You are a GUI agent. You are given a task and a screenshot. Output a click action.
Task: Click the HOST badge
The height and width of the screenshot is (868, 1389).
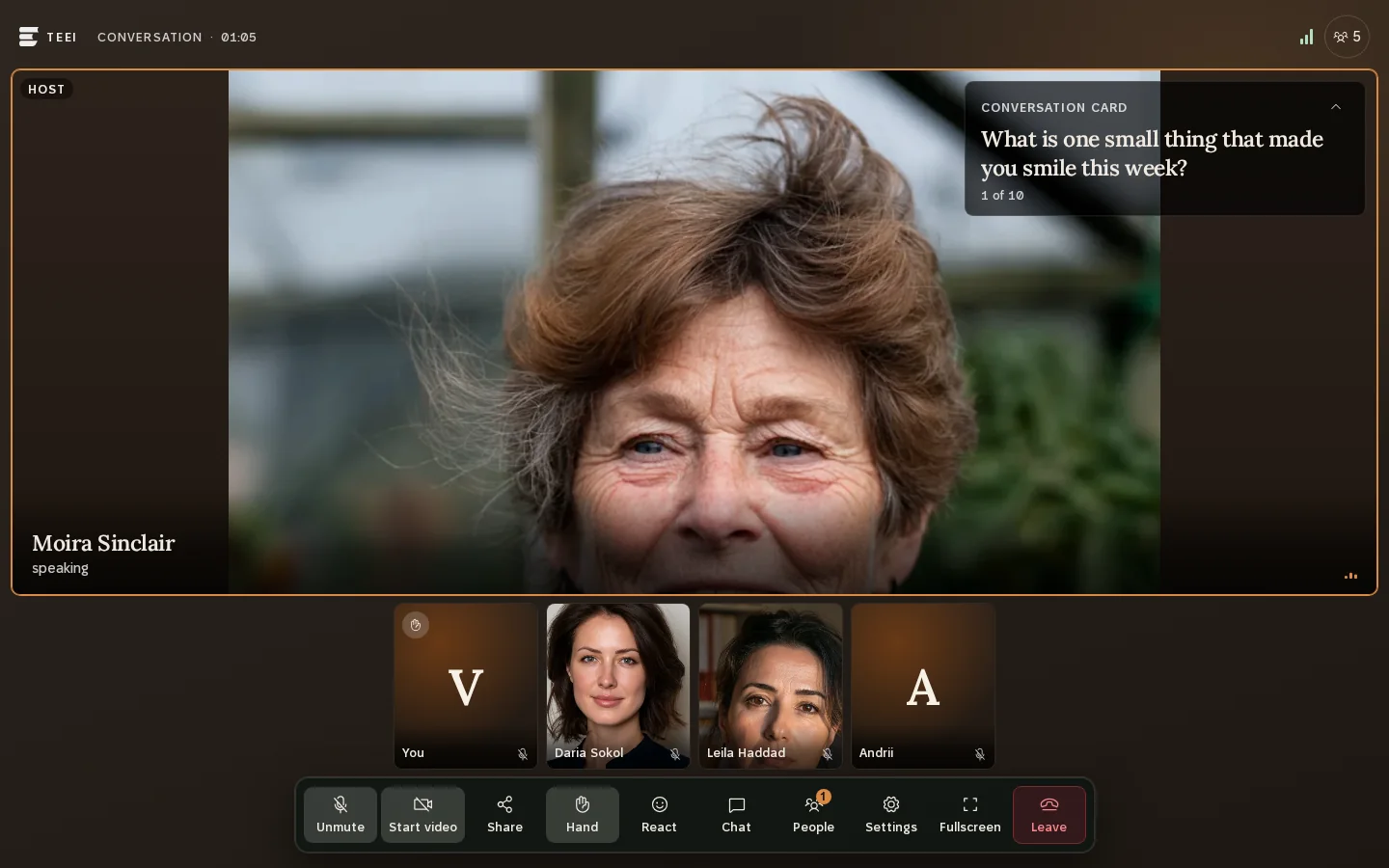(x=46, y=89)
